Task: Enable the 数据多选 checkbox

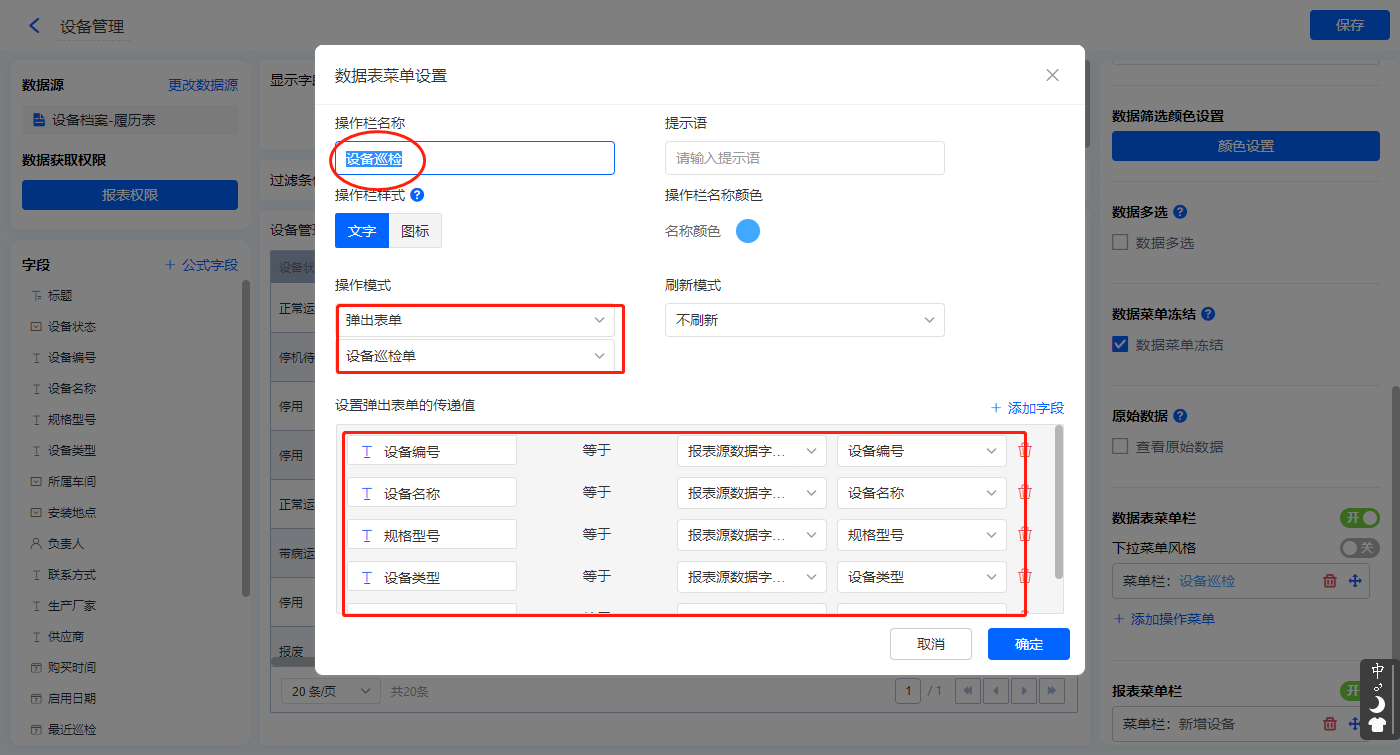Action: pos(1120,242)
